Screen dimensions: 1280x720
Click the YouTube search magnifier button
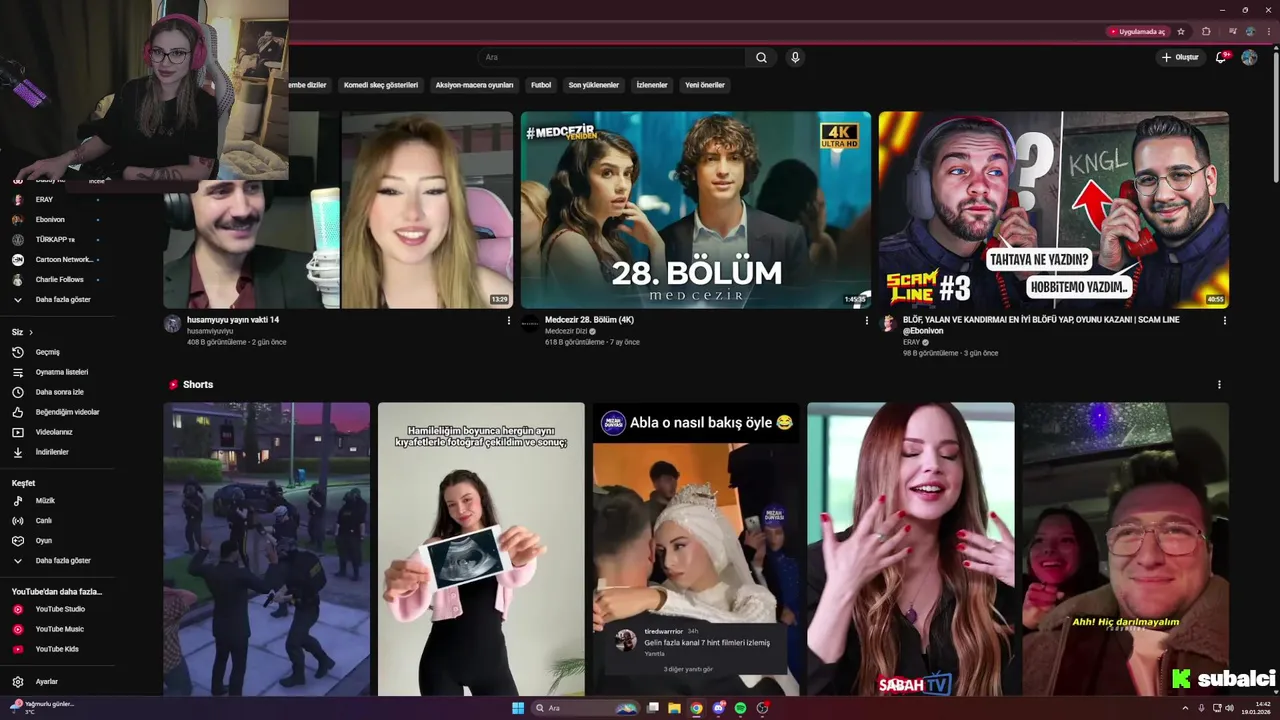pyautogui.click(x=761, y=58)
